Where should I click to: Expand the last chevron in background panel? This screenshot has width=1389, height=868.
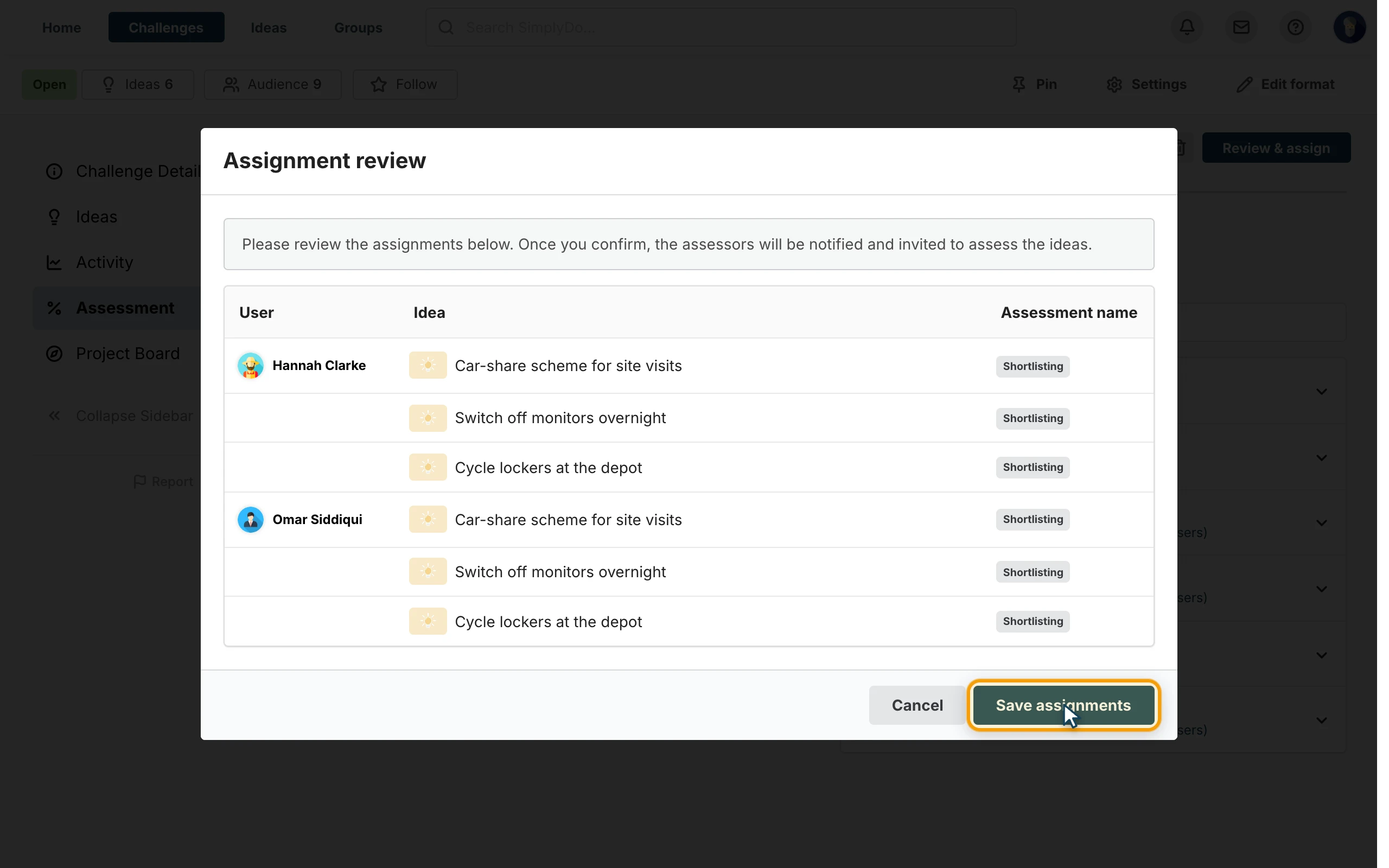click(x=1321, y=720)
